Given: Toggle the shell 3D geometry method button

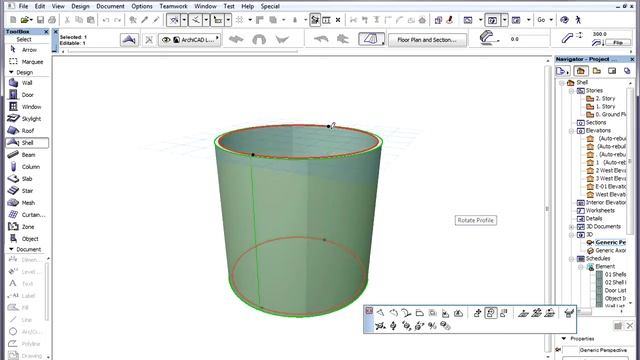Looking at the screenshot, I should point(371,40).
